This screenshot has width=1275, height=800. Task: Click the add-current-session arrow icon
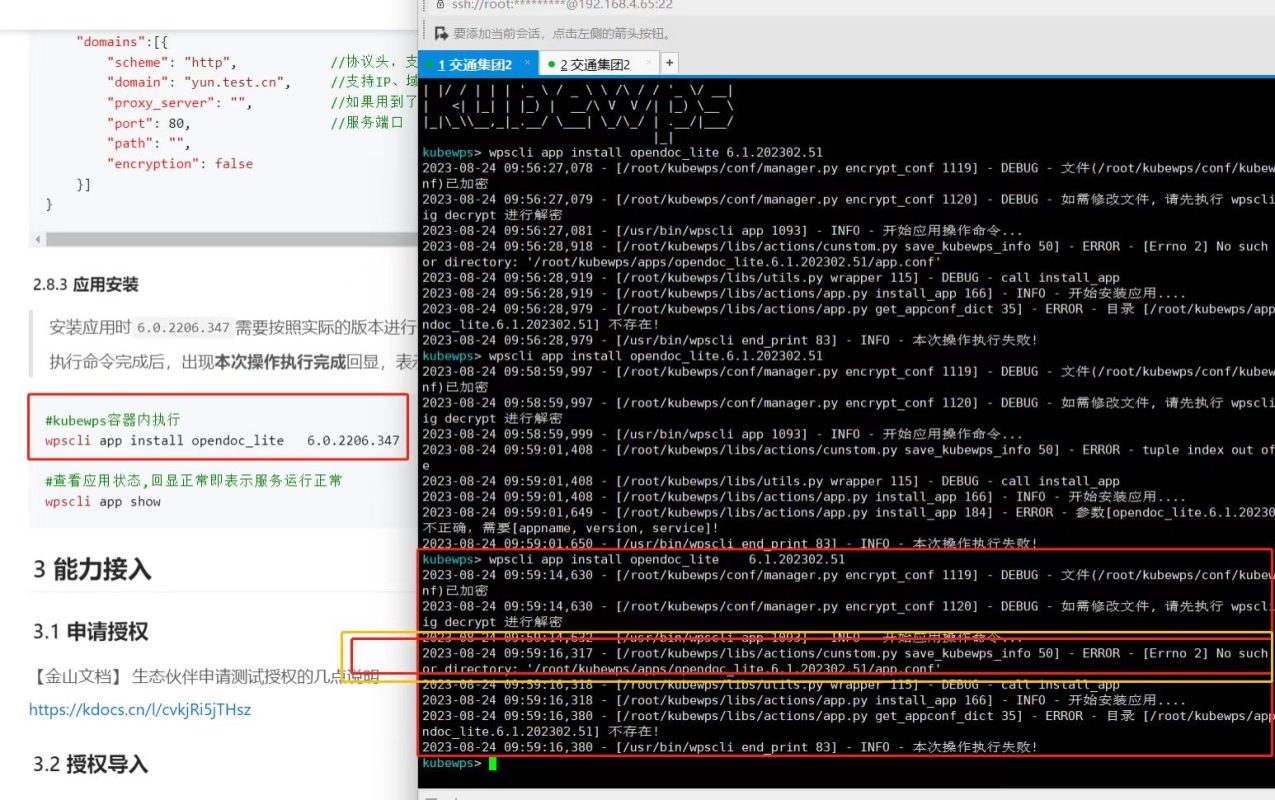click(441, 33)
